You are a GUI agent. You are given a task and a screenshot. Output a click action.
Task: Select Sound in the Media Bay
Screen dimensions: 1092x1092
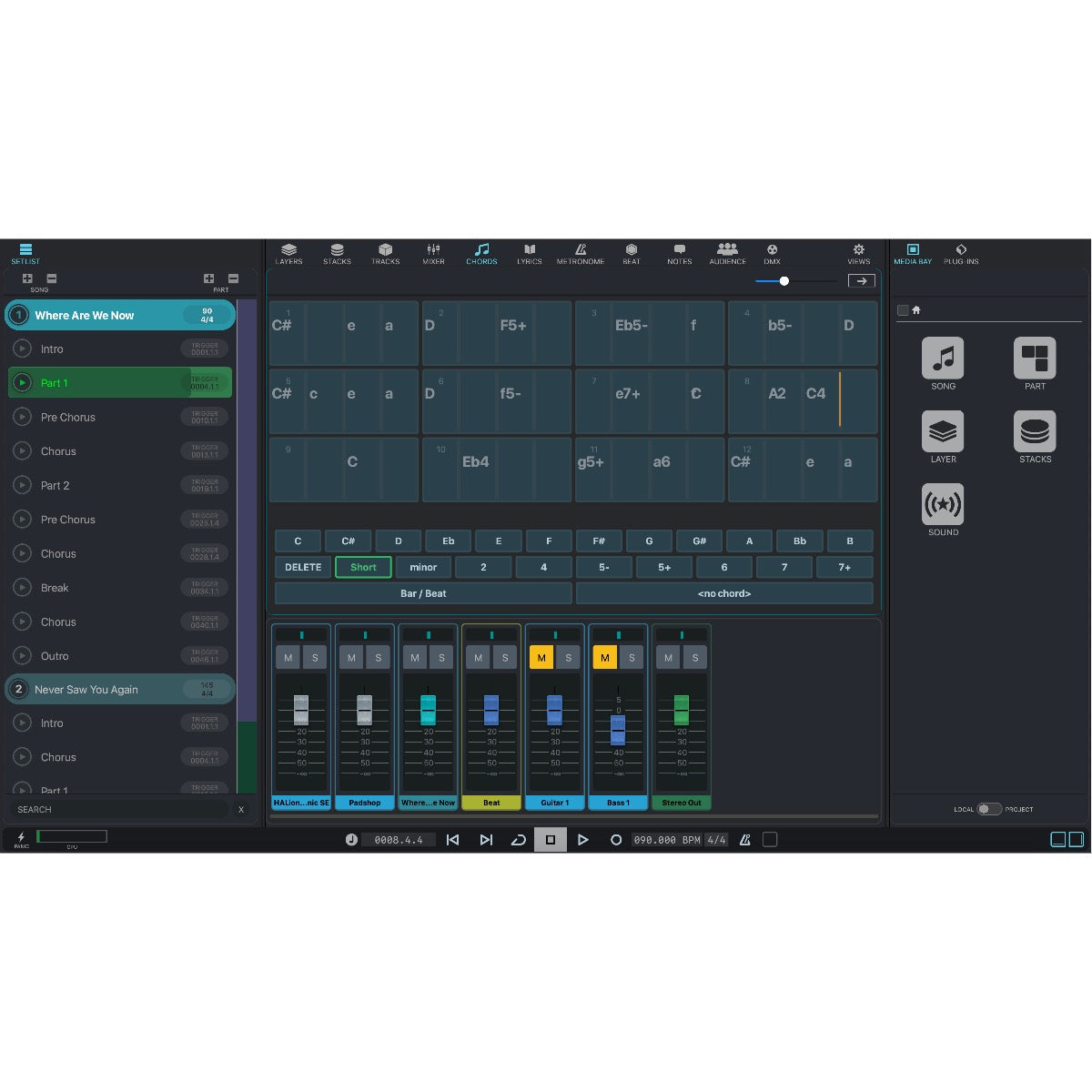[943, 504]
